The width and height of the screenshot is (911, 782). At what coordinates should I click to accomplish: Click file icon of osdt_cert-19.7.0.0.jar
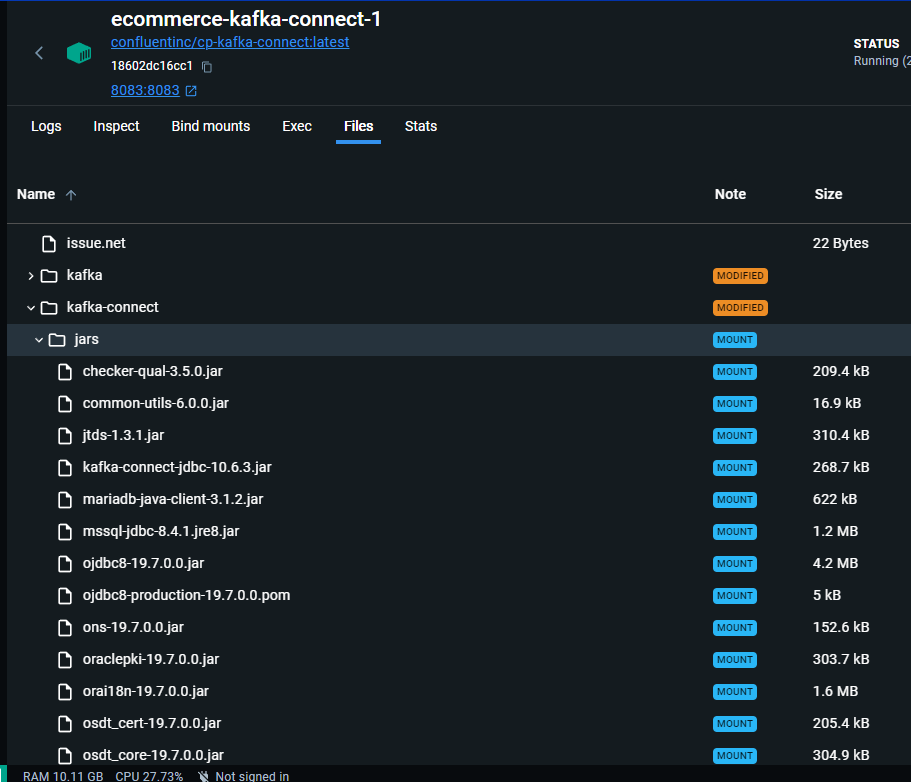tap(65, 723)
